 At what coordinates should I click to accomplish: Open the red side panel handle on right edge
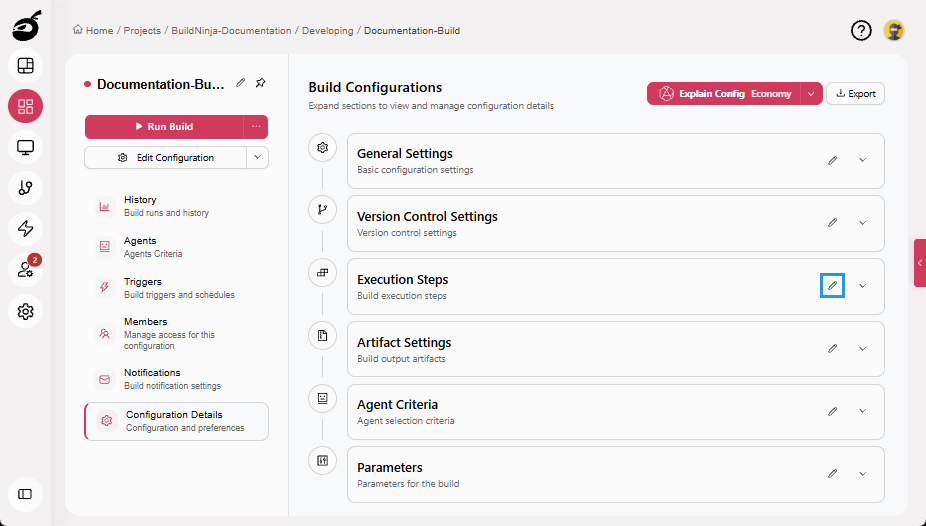pos(920,263)
